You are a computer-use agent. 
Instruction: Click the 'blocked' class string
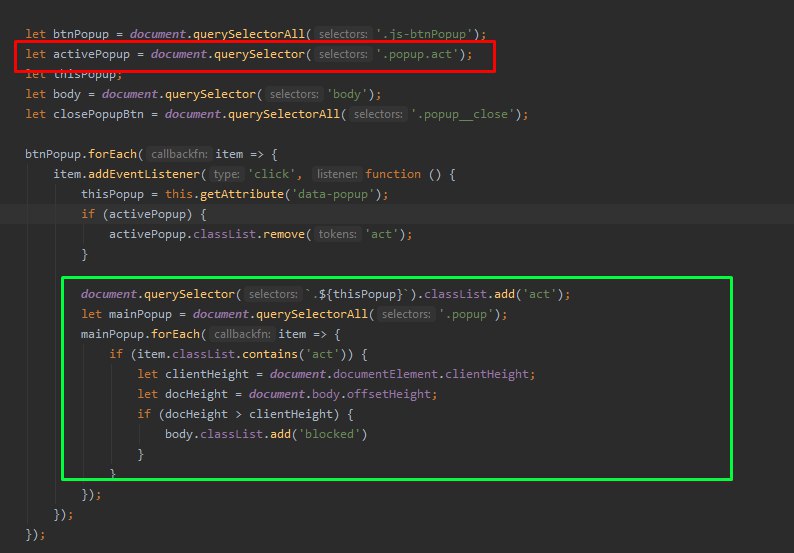(330, 434)
